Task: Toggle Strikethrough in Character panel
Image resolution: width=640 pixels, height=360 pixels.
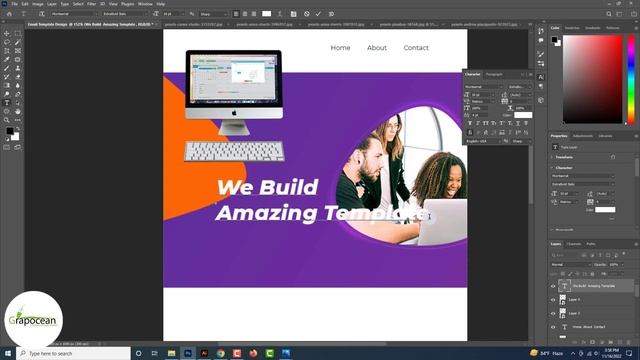Action: (526, 123)
